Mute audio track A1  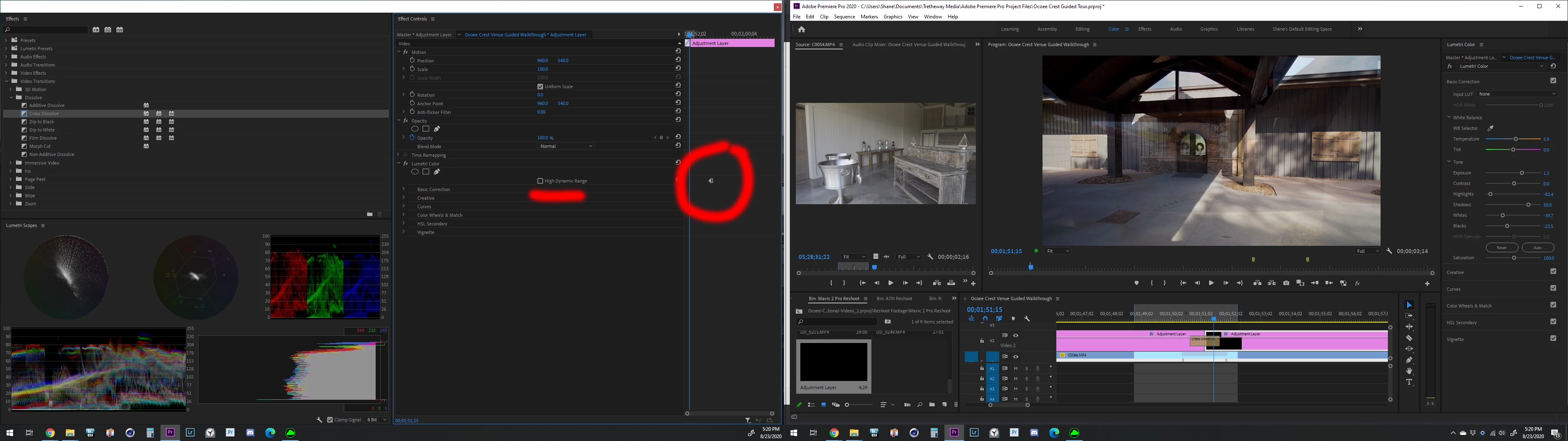(x=1015, y=368)
